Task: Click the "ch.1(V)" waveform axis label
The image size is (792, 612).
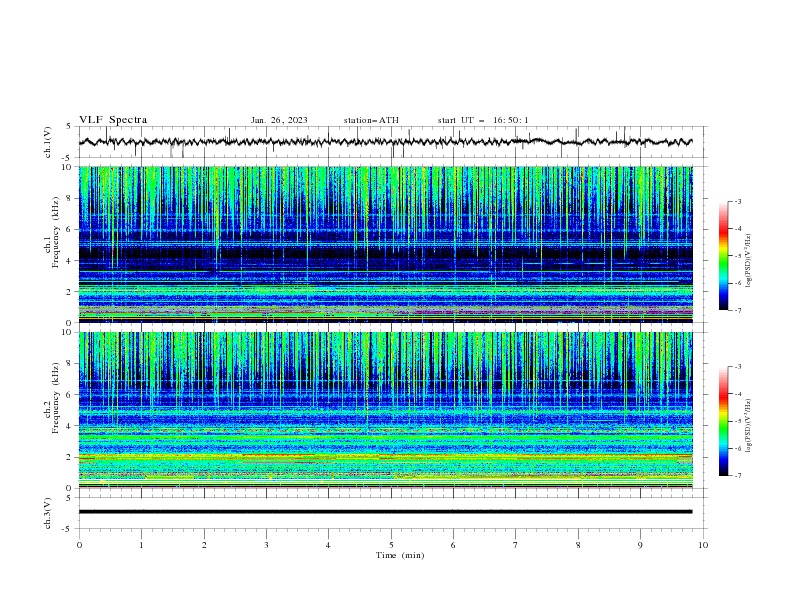Action: point(48,142)
